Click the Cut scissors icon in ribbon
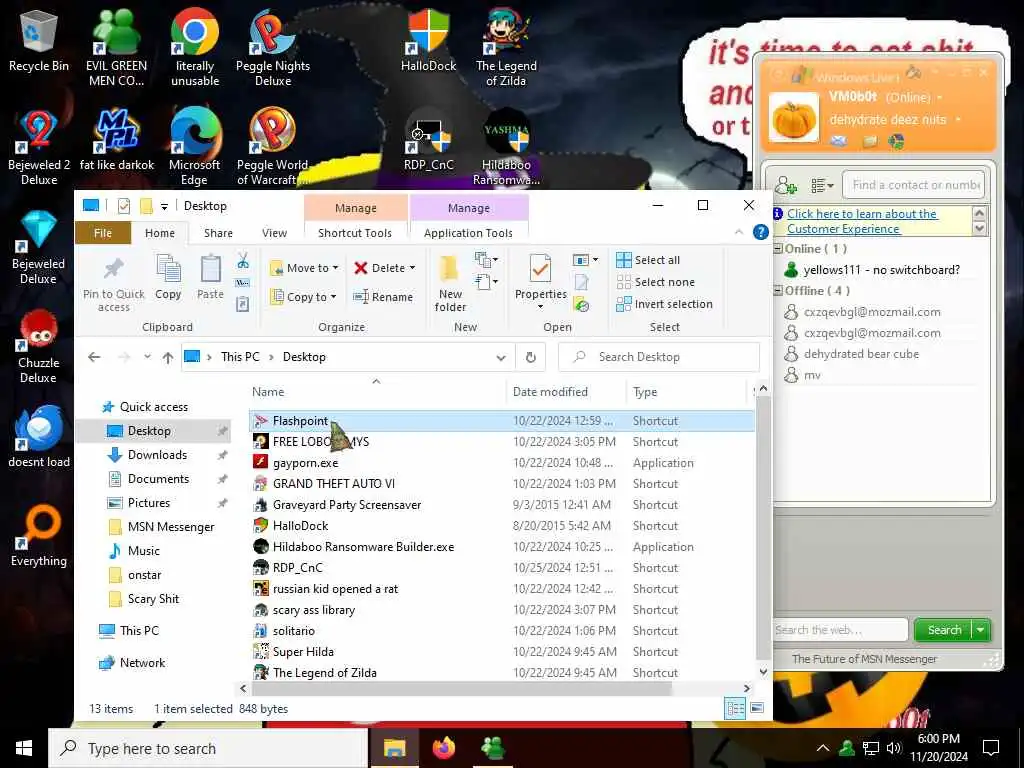This screenshot has width=1024, height=768. point(243,261)
